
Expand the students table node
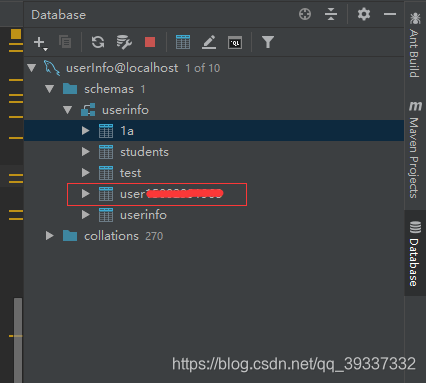tap(86, 152)
